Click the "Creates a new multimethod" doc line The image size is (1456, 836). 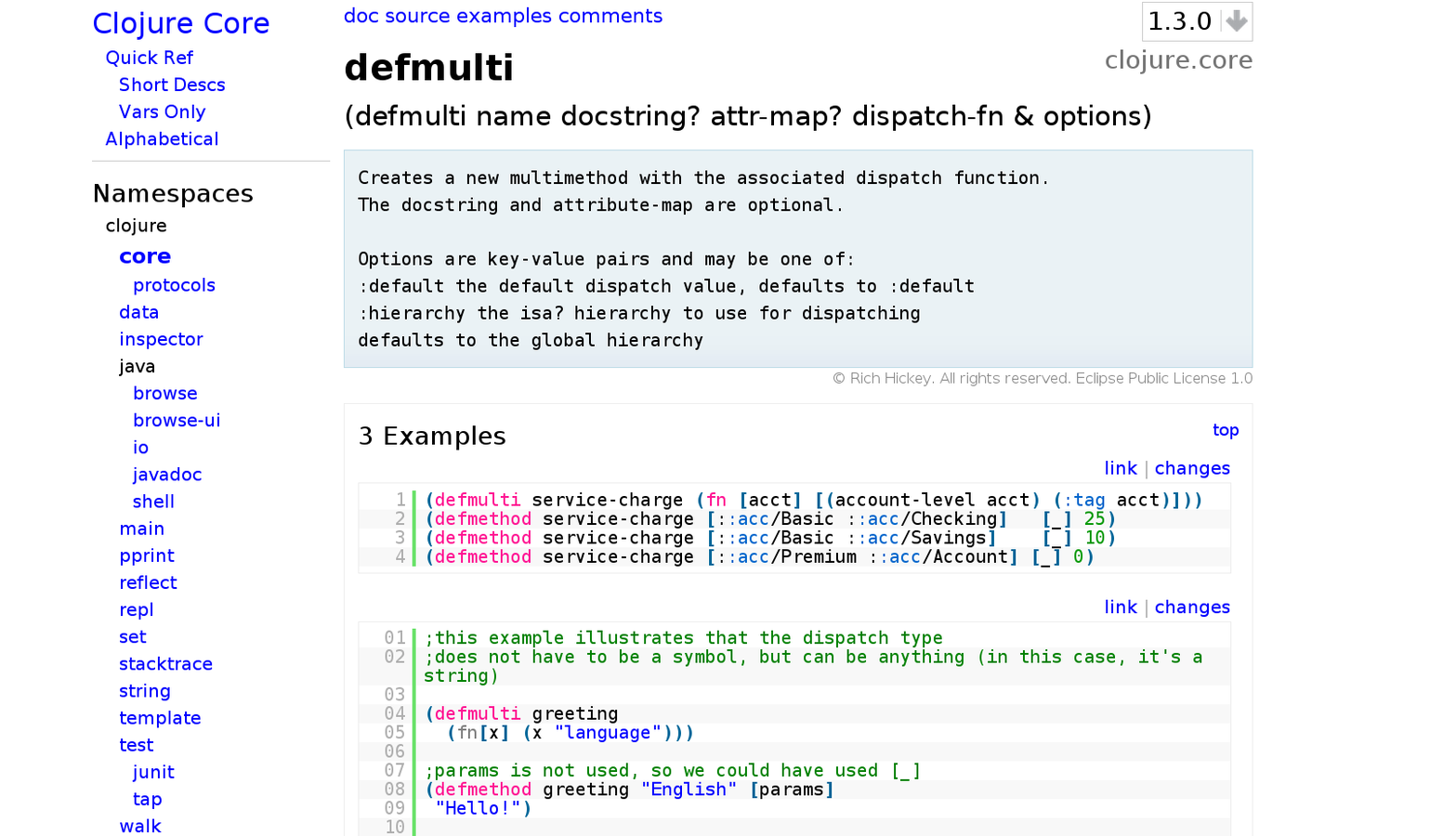(x=703, y=177)
